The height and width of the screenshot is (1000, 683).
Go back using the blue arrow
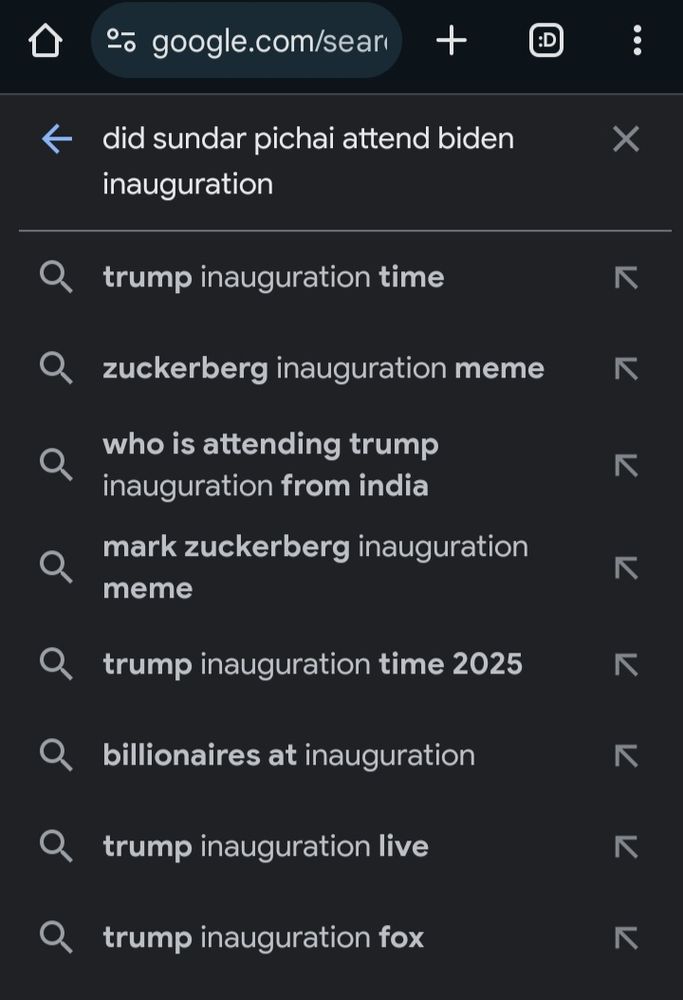pos(57,139)
